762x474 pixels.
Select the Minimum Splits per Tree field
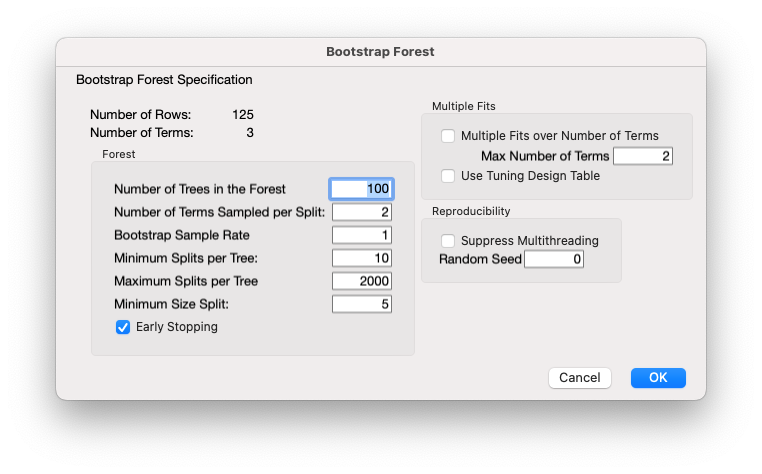(361, 258)
